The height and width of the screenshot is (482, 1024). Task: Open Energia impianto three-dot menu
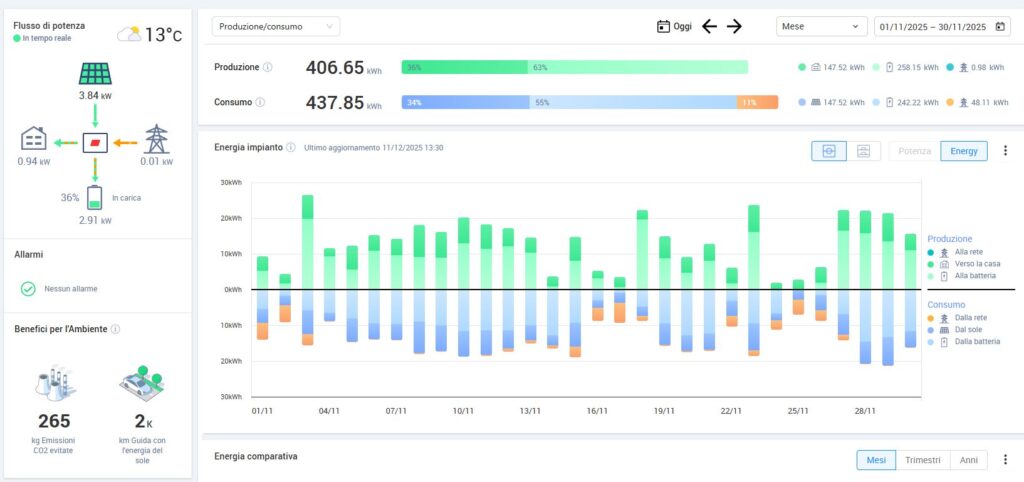1005,151
